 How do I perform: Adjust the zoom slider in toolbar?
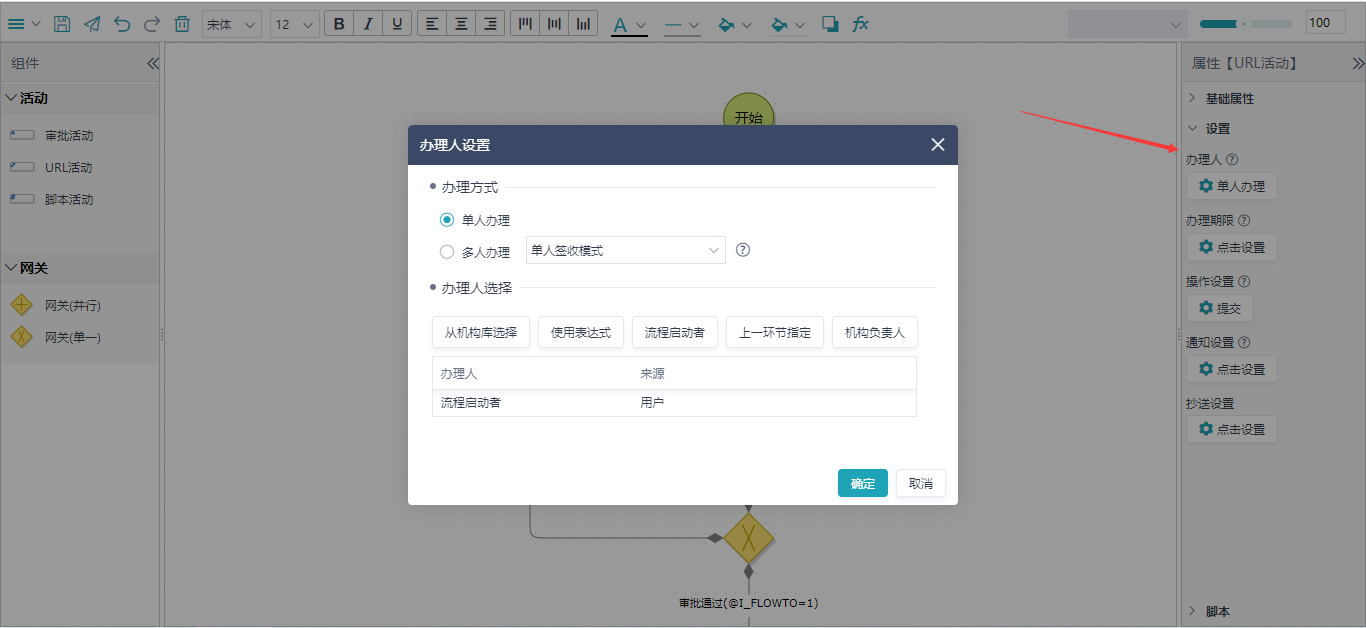1244,23
